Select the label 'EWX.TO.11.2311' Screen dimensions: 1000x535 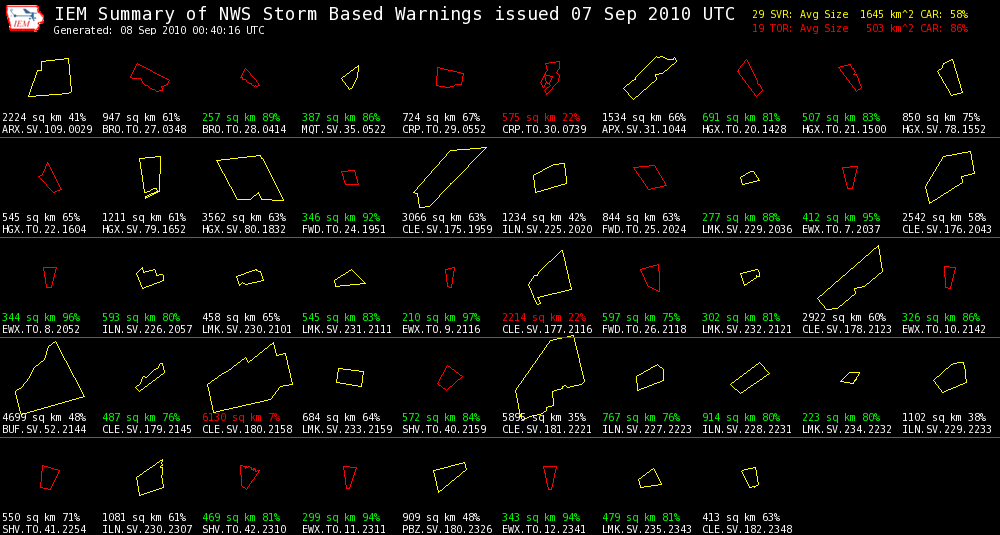[x=344, y=530]
